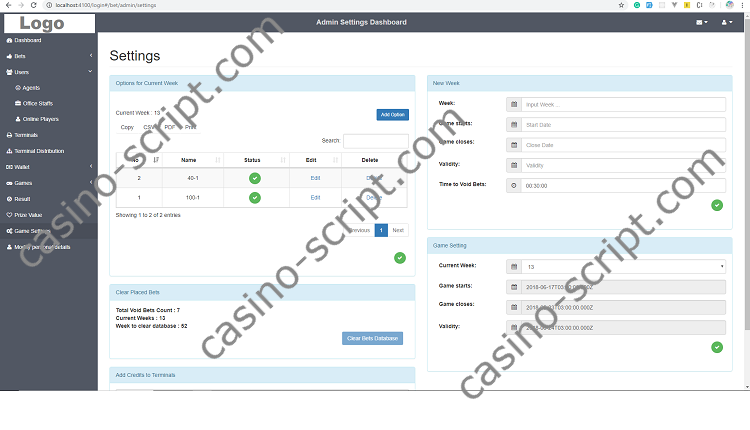Click the Search input field

[375, 141]
